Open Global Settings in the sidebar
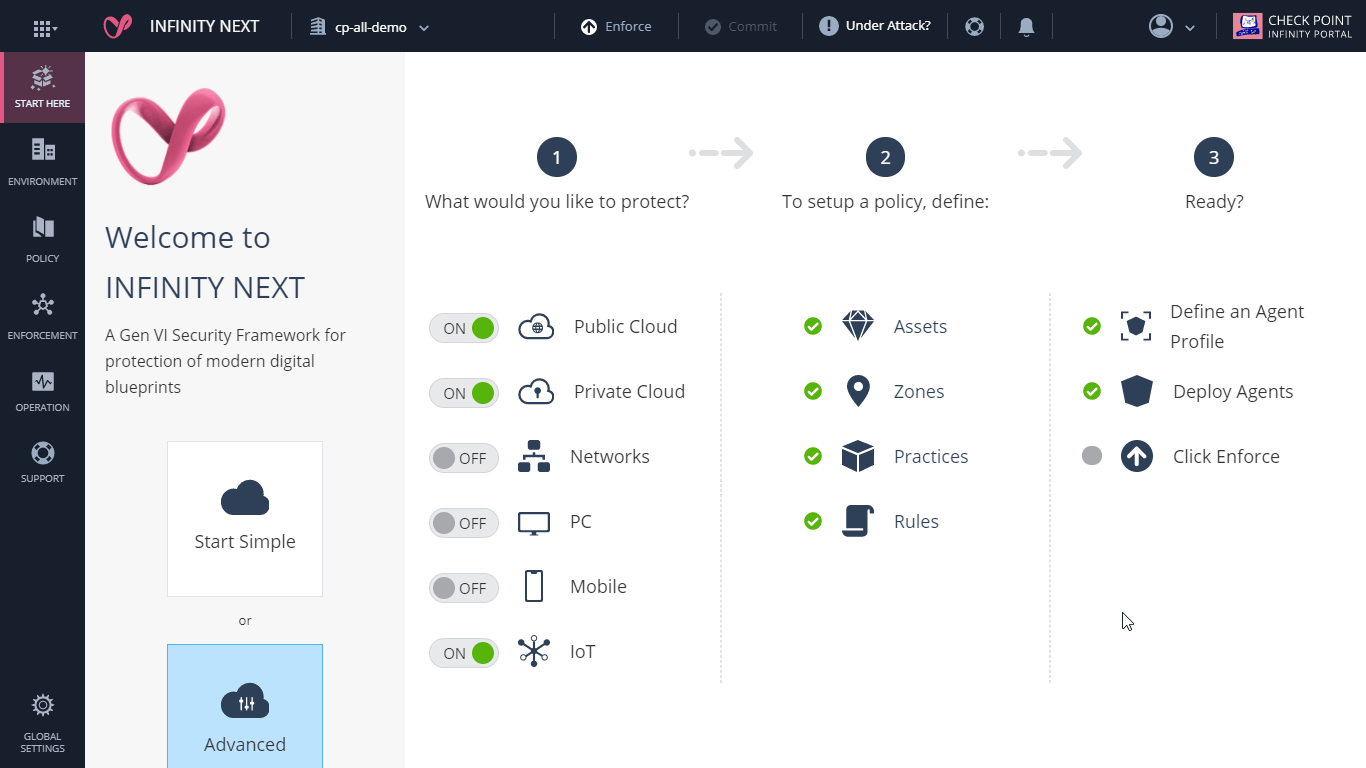 [43, 723]
